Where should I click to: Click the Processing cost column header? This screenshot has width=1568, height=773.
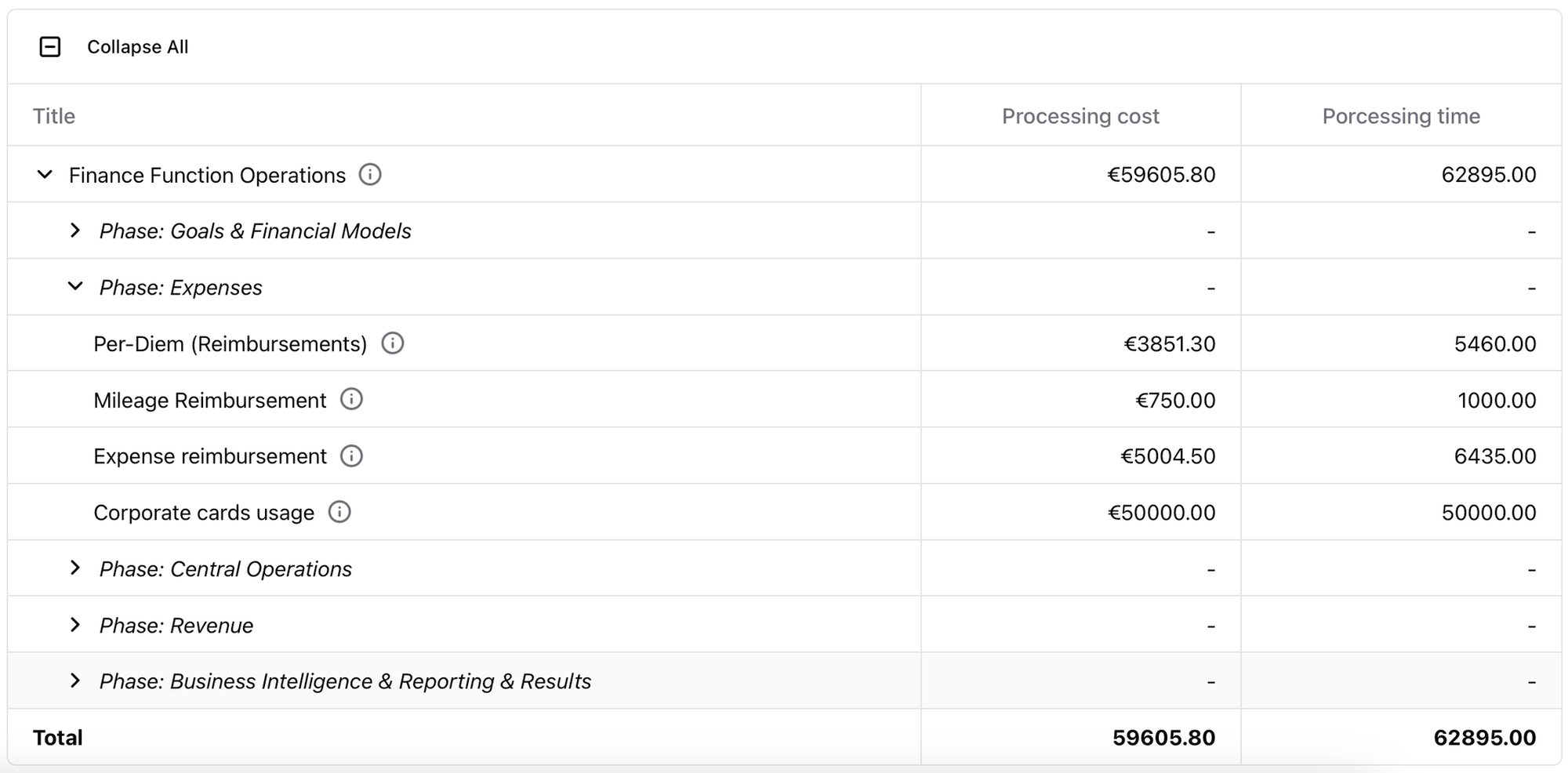coord(1080,116)
